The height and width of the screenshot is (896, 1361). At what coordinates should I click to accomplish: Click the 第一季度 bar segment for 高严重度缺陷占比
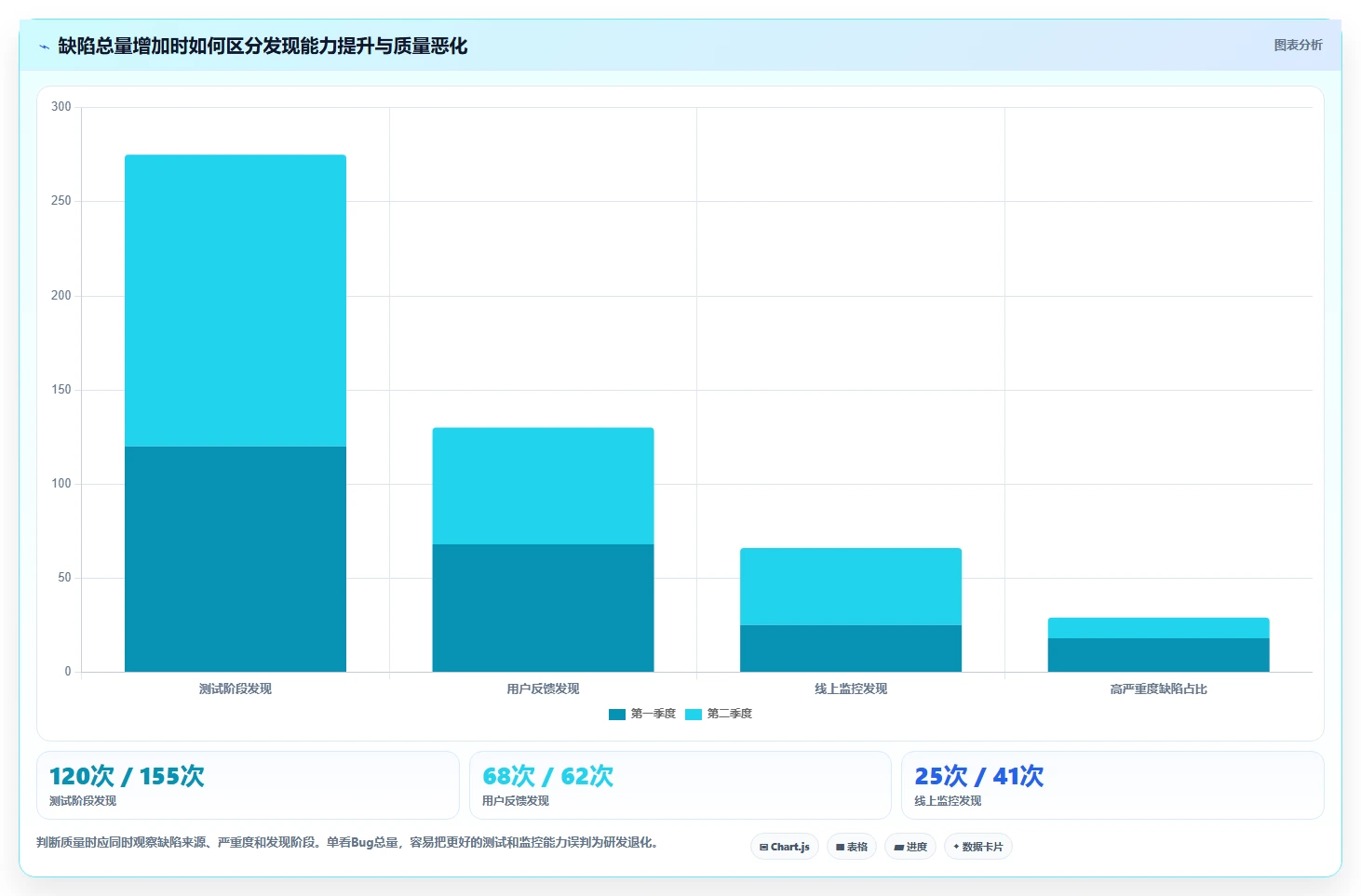(1158, 655)
